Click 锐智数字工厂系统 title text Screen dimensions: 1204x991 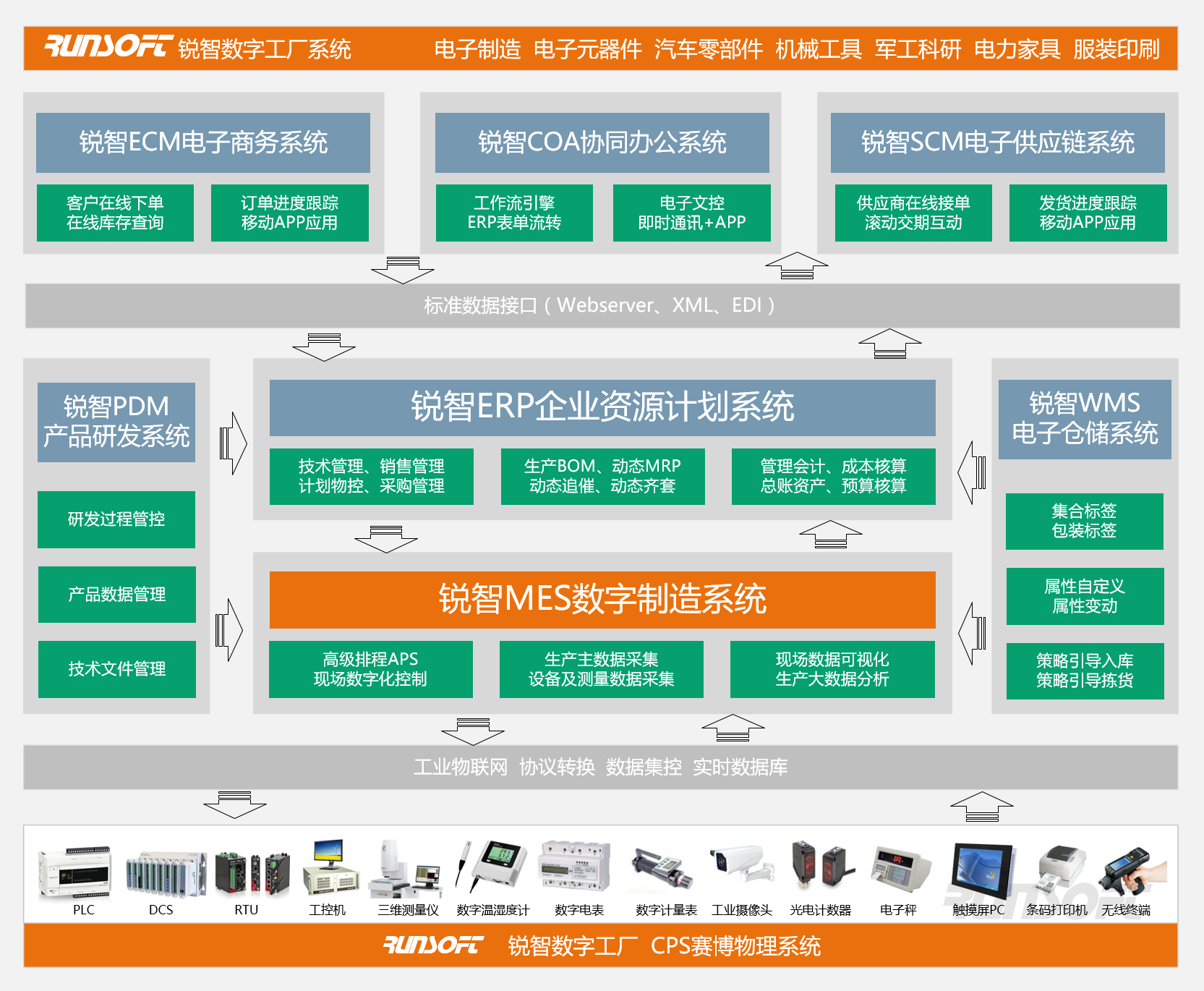pyautogui.click(x=265, y=49)
